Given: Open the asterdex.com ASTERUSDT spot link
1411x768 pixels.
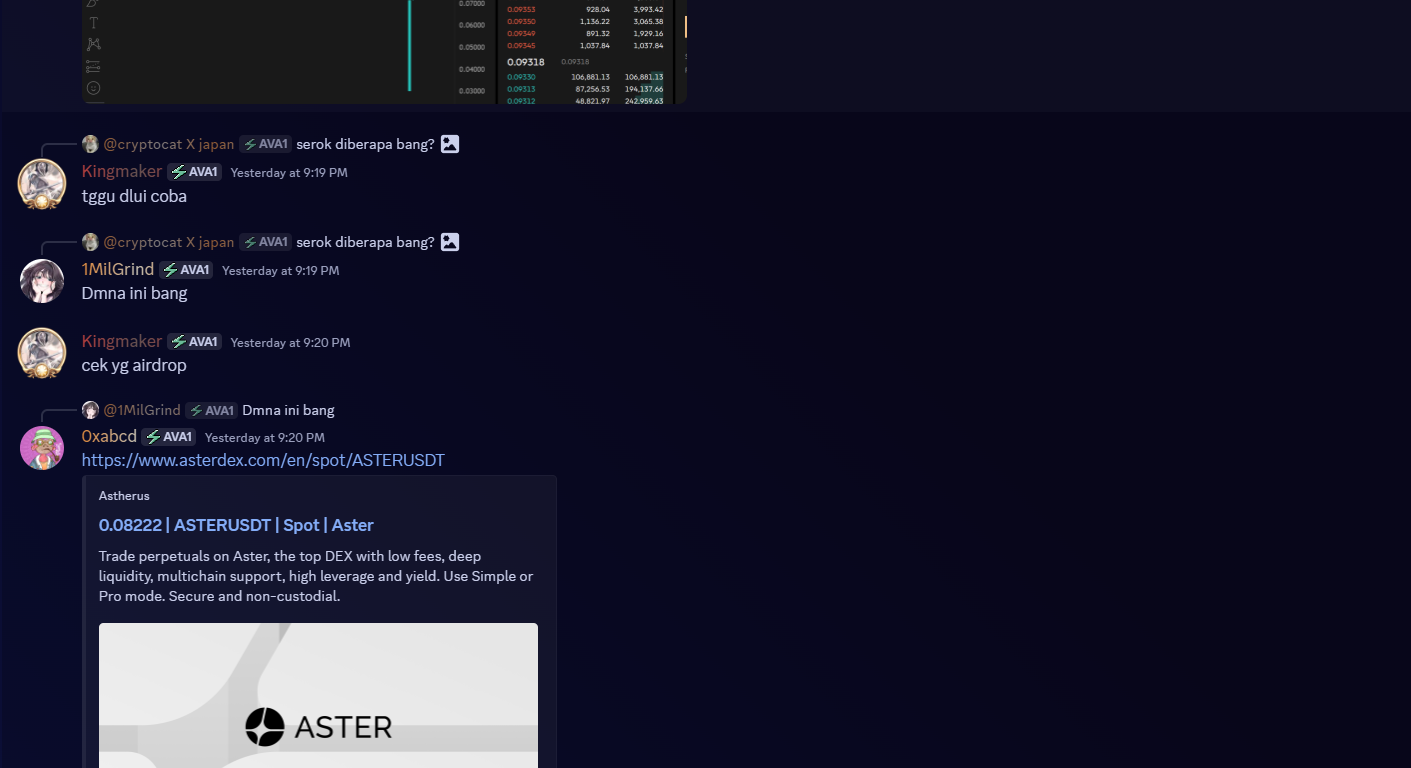Looking at the screenshot, I should [262, 459].
